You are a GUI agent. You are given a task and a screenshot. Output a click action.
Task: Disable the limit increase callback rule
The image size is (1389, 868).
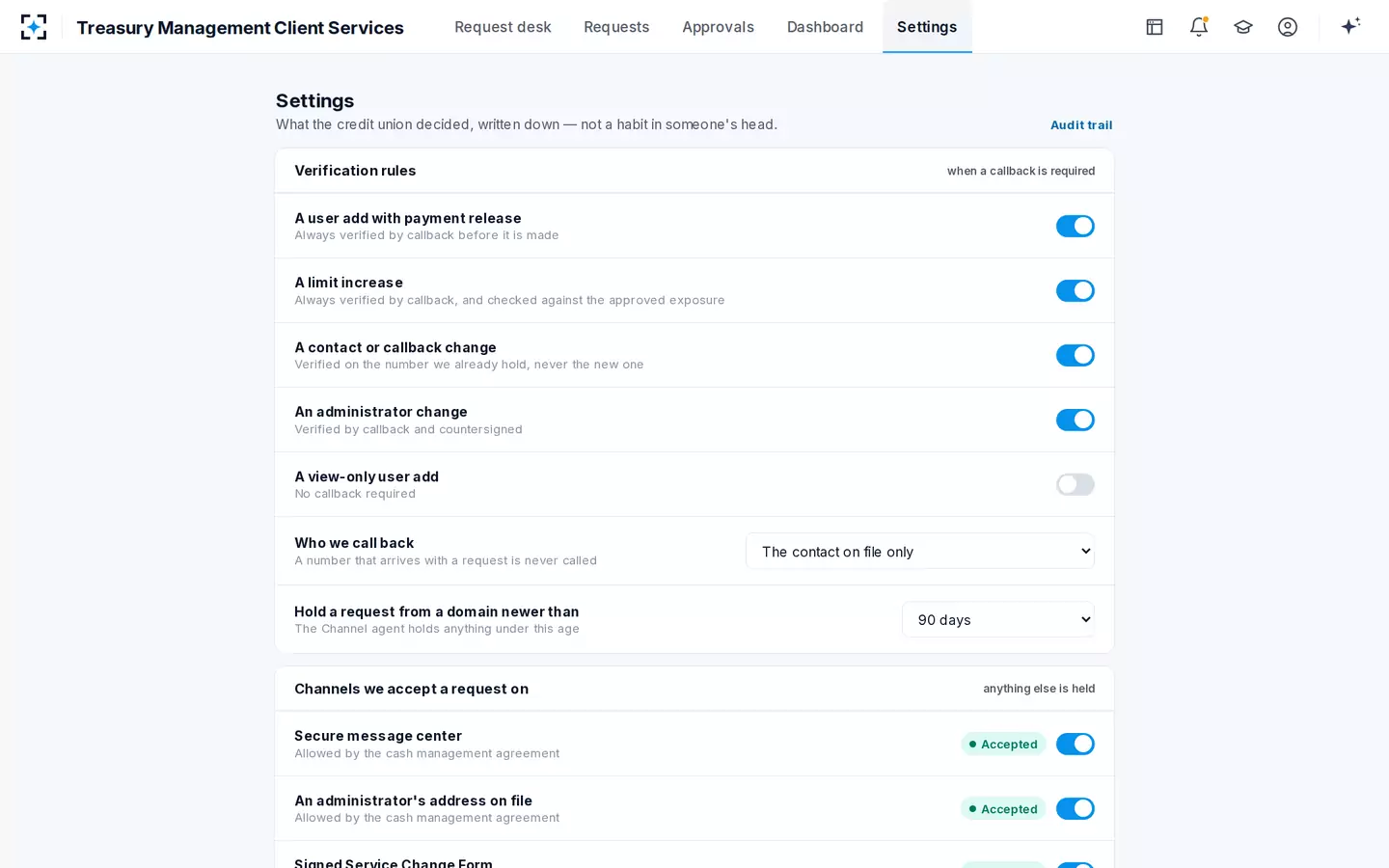[x=1076, y=290]
